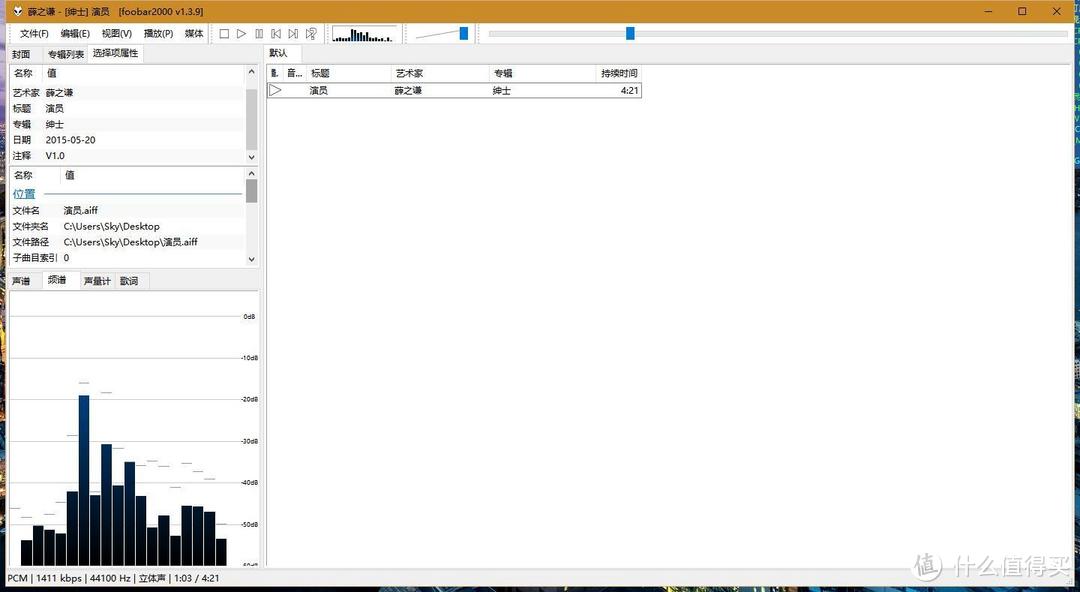The height and width of the screenshot is (592, 1080).
Task: Click the 44100 Hz status bar entry
Action: (x=109, y=578)
